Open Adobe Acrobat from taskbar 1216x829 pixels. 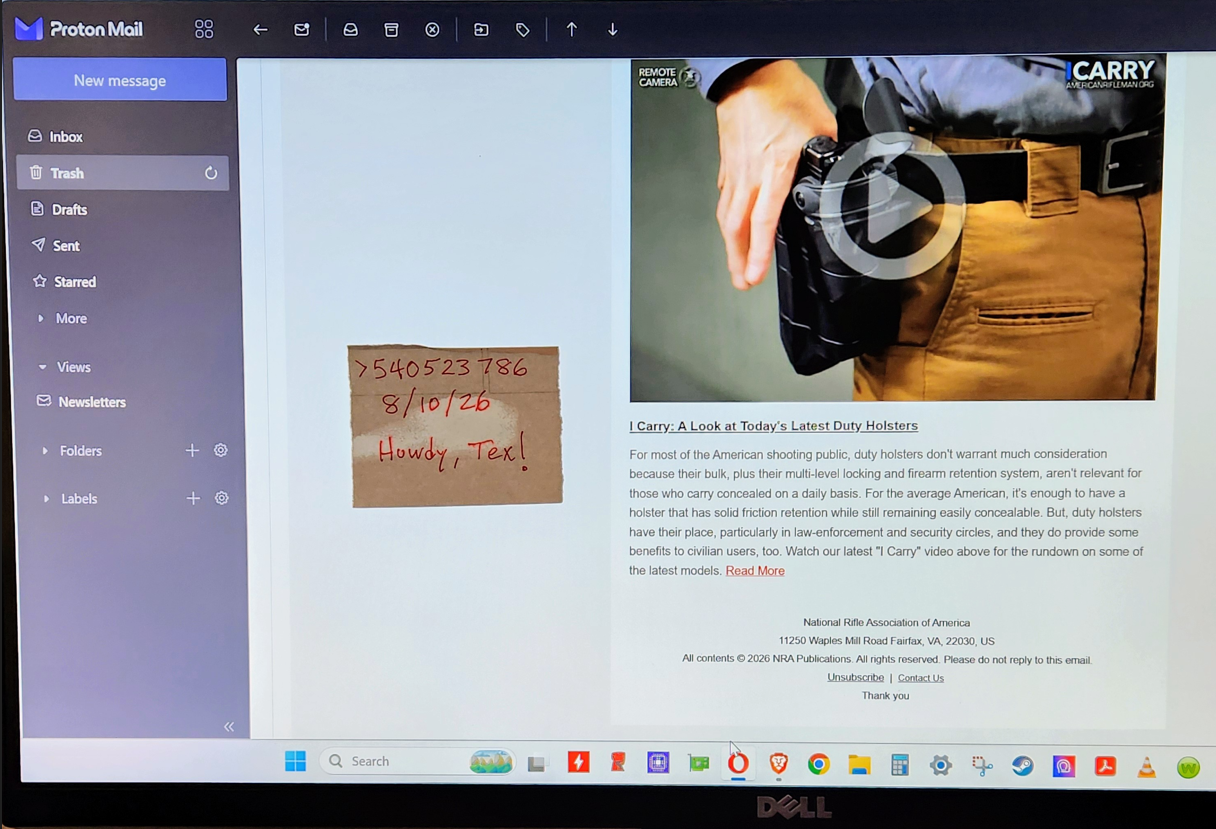click(x=1105, y=767)
